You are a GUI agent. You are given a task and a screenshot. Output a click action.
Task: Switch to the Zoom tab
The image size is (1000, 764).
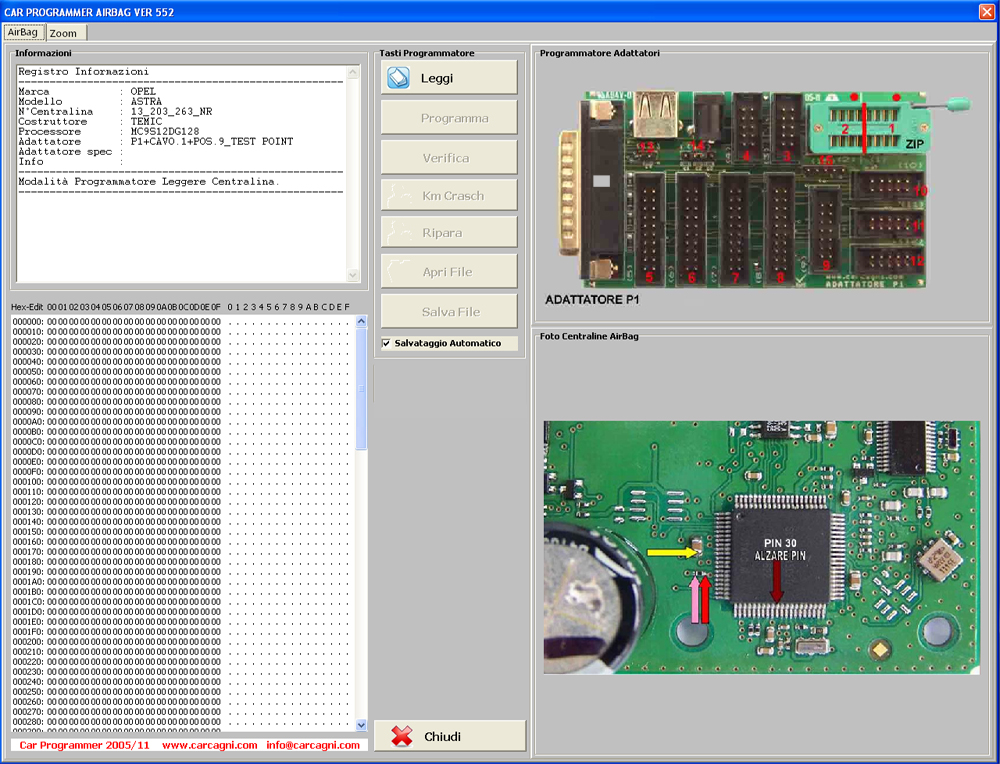click(x=63, y=33)
